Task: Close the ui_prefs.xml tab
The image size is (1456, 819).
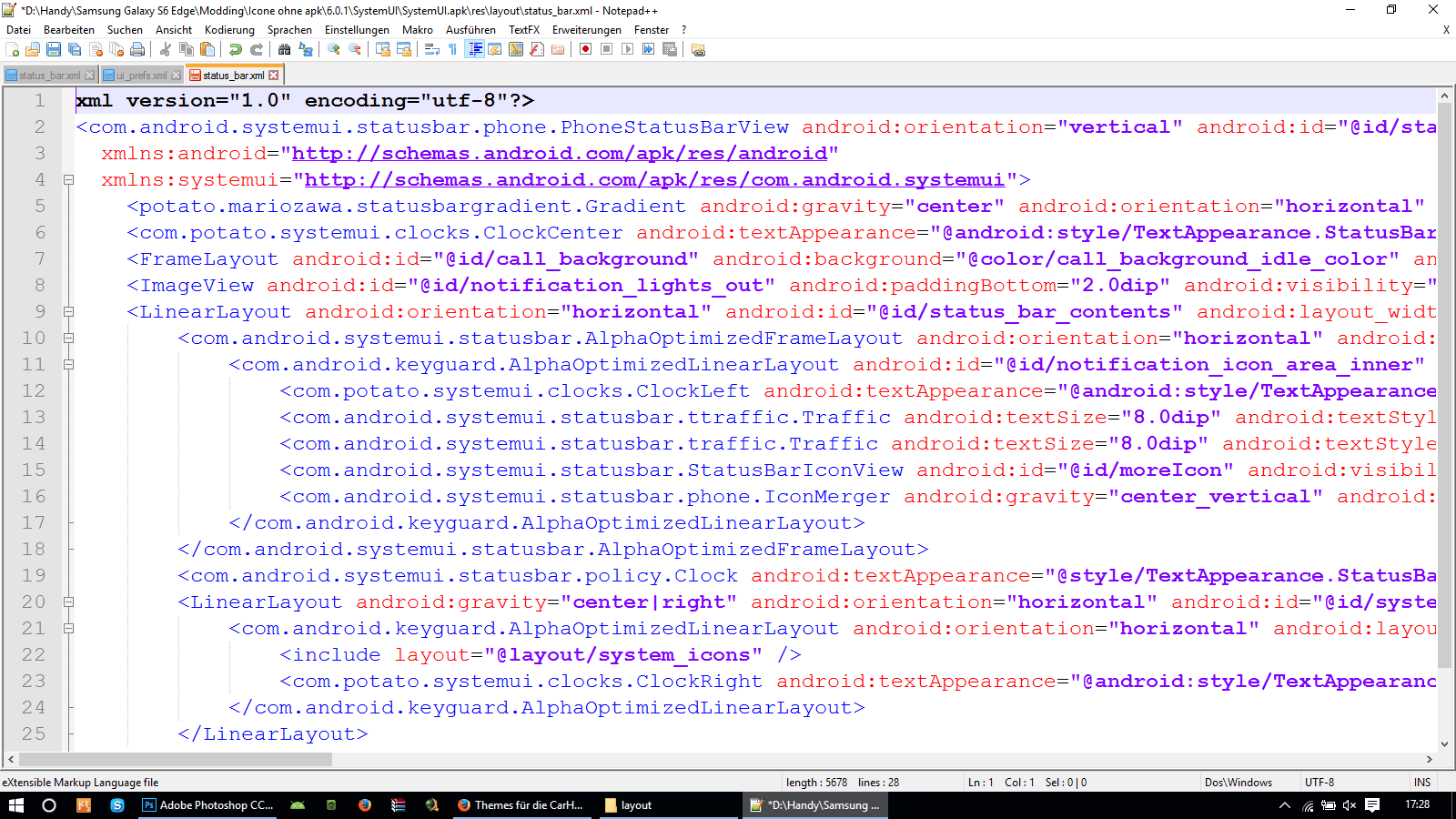Action: (x=177, y=76)
